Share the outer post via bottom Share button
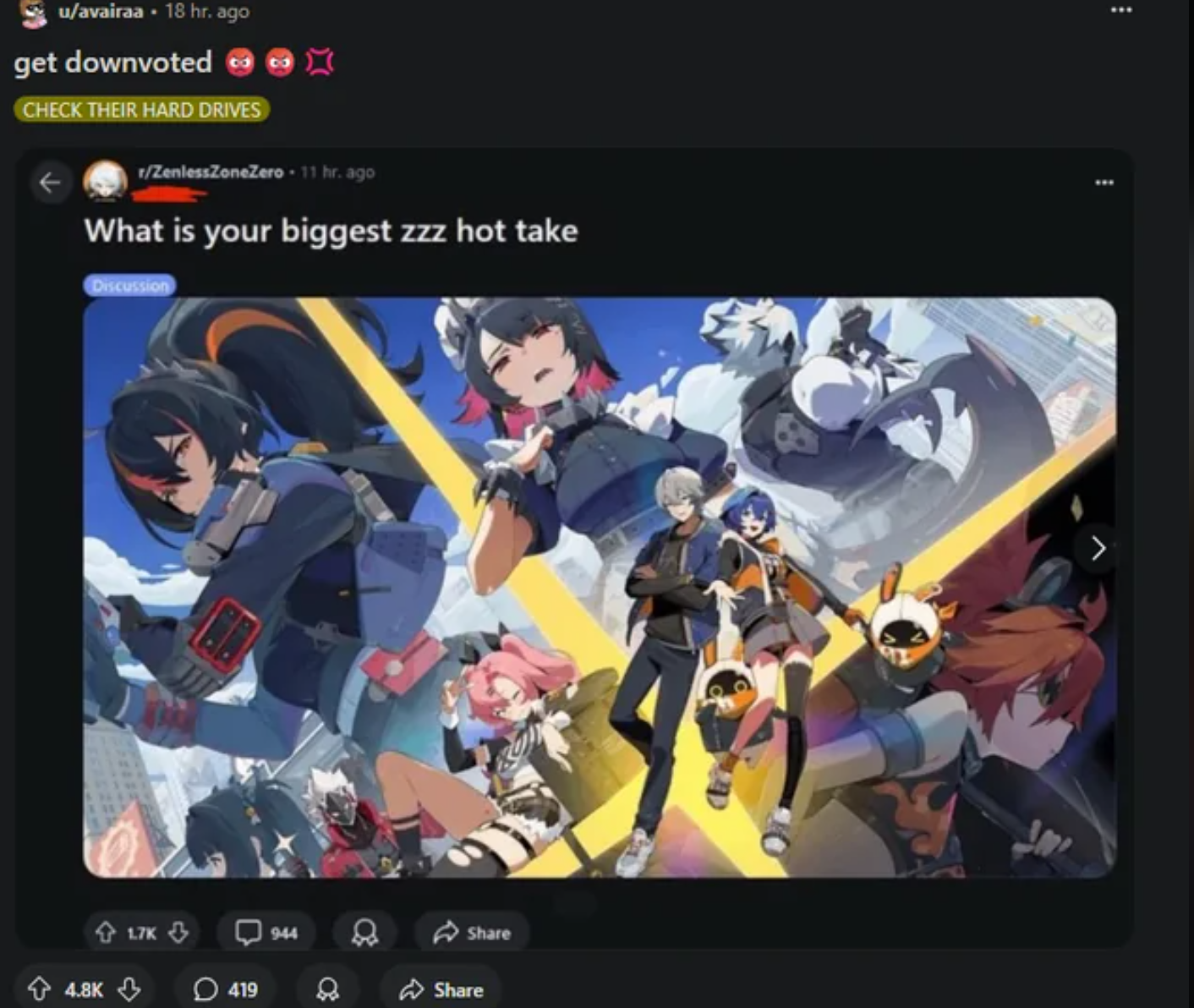The width and height of the screenshot is (1194, 1008). tap(441, 989)
